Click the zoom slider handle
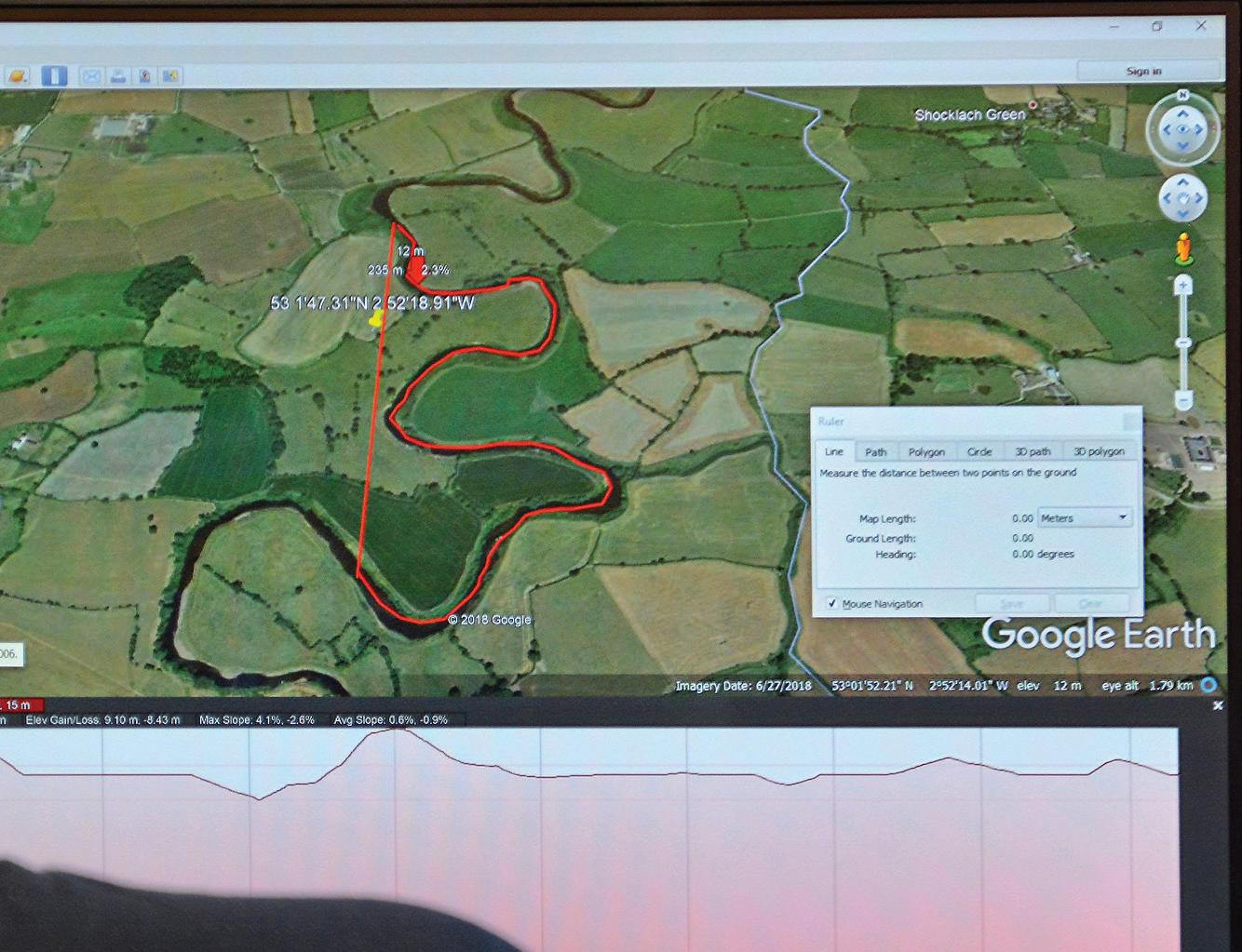The height and width of the screenshot is (952, 1242). 1183,343
